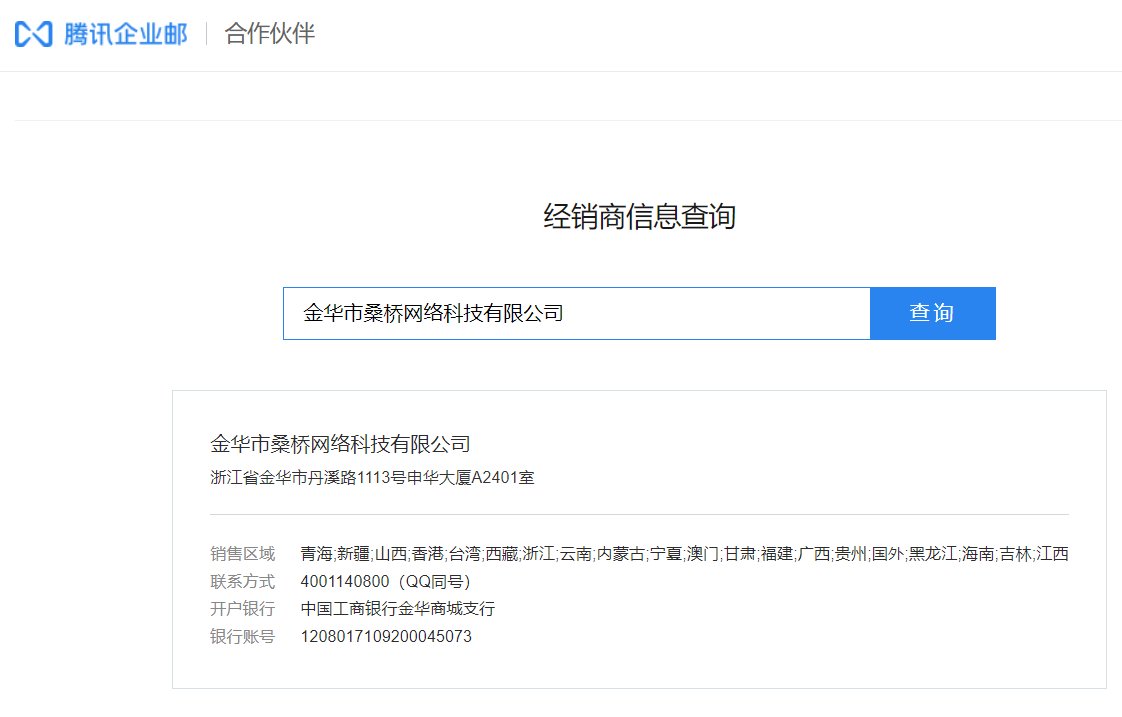Screen dimensions: 1122x717
Task: Select the 银行账号 field label
Action: (x=242, y=636)
